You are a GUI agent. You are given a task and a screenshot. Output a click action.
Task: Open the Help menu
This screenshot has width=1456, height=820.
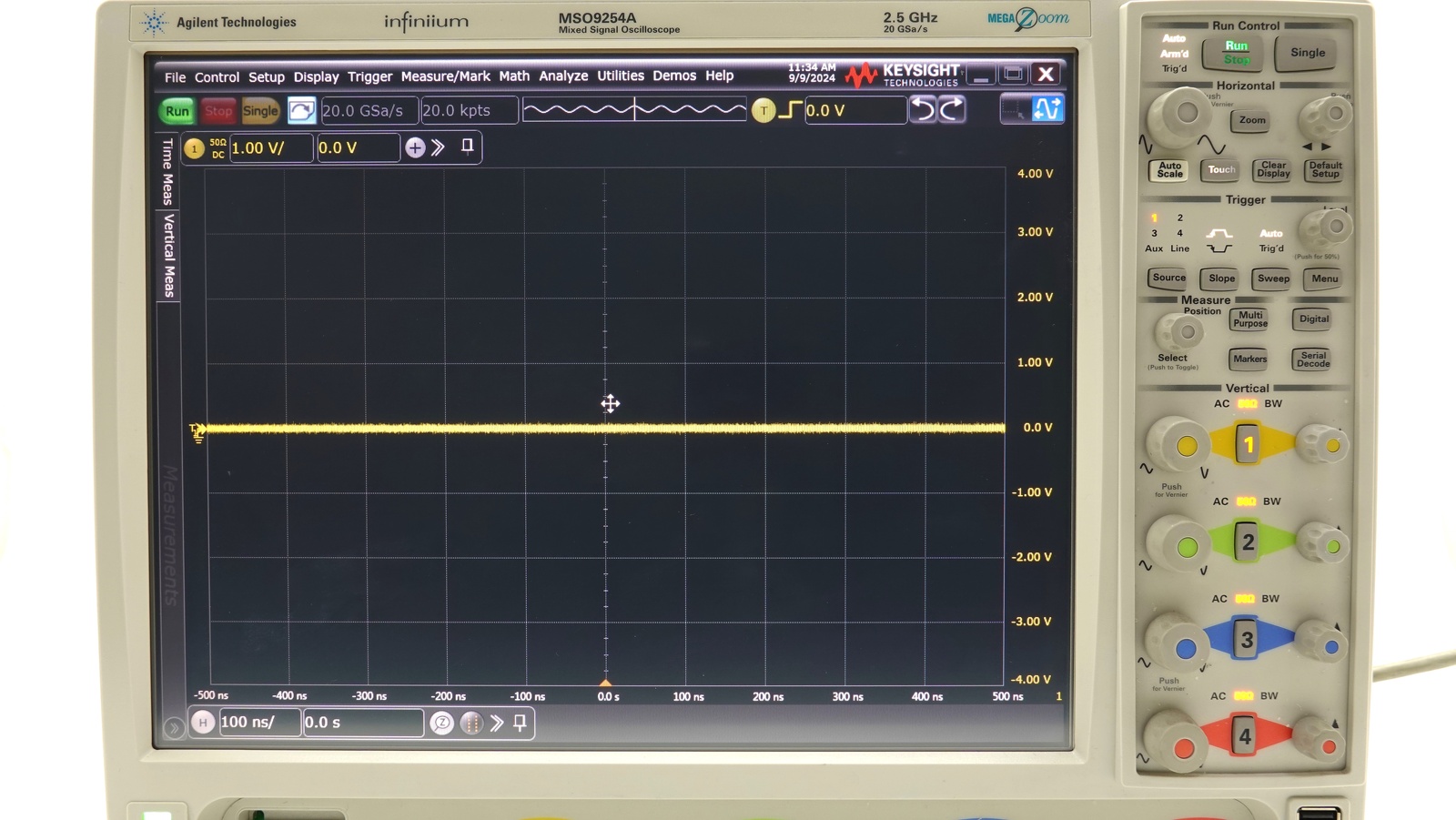tap(719, 76)
